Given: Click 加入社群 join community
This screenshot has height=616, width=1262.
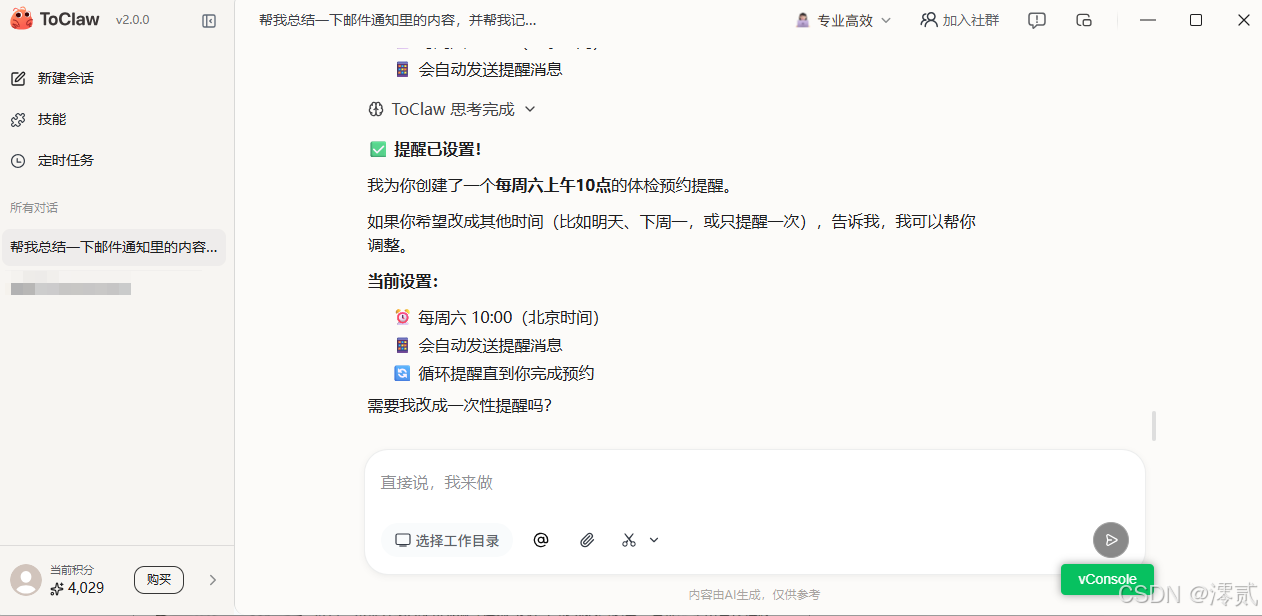Looking at the screenshot, I should pos(959,20).
